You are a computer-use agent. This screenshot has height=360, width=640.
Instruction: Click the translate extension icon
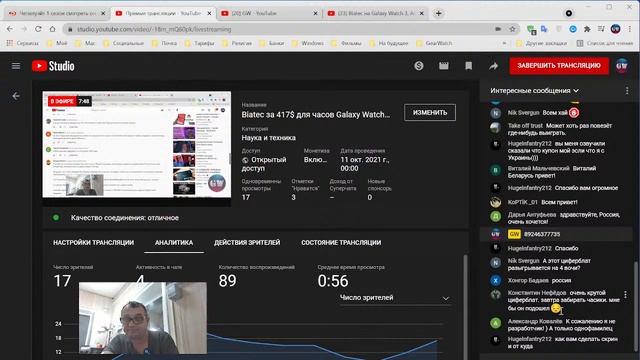click(x=544, y=29)
